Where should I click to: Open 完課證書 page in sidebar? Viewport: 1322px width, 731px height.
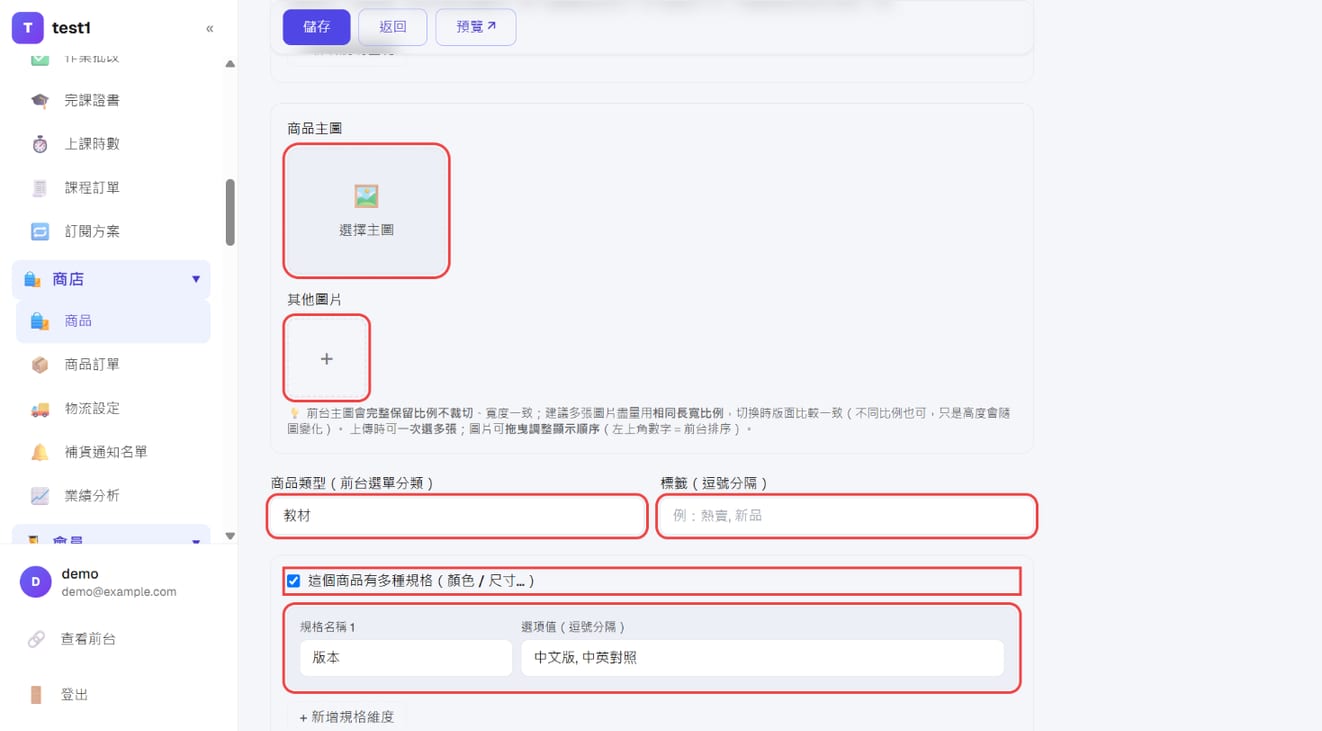tap(111, 100)
